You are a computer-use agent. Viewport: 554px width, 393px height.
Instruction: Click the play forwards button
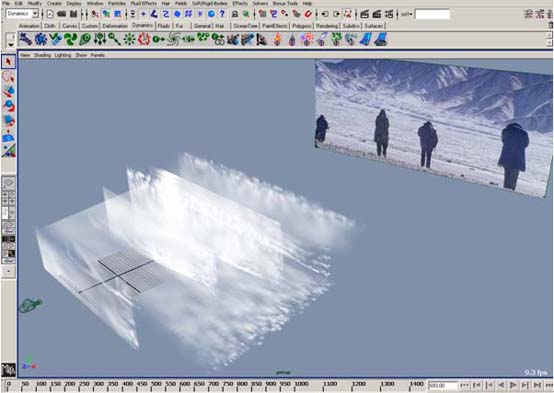click(x=513, y=385)
